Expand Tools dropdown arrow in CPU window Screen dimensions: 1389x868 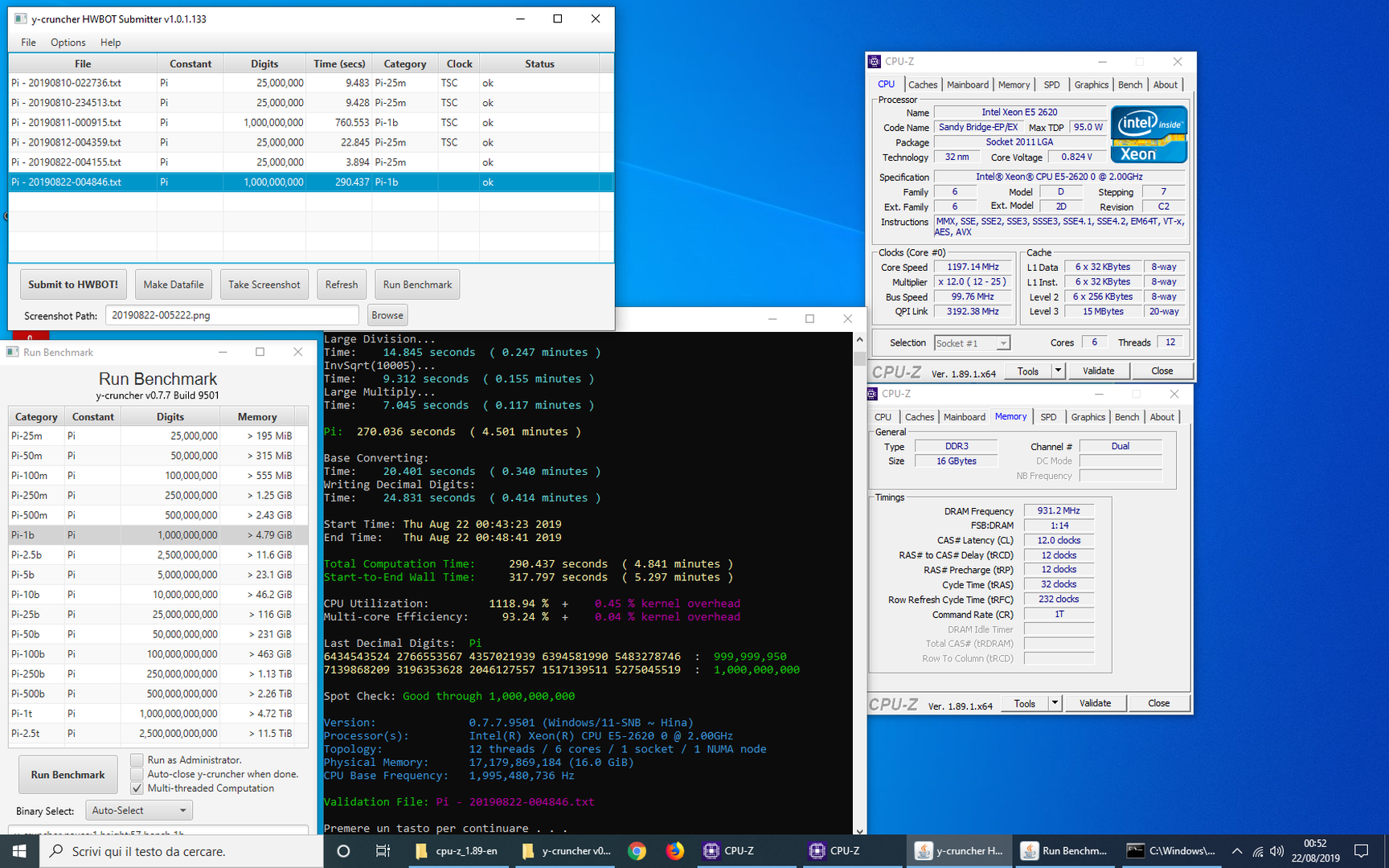coord(1059,371)
